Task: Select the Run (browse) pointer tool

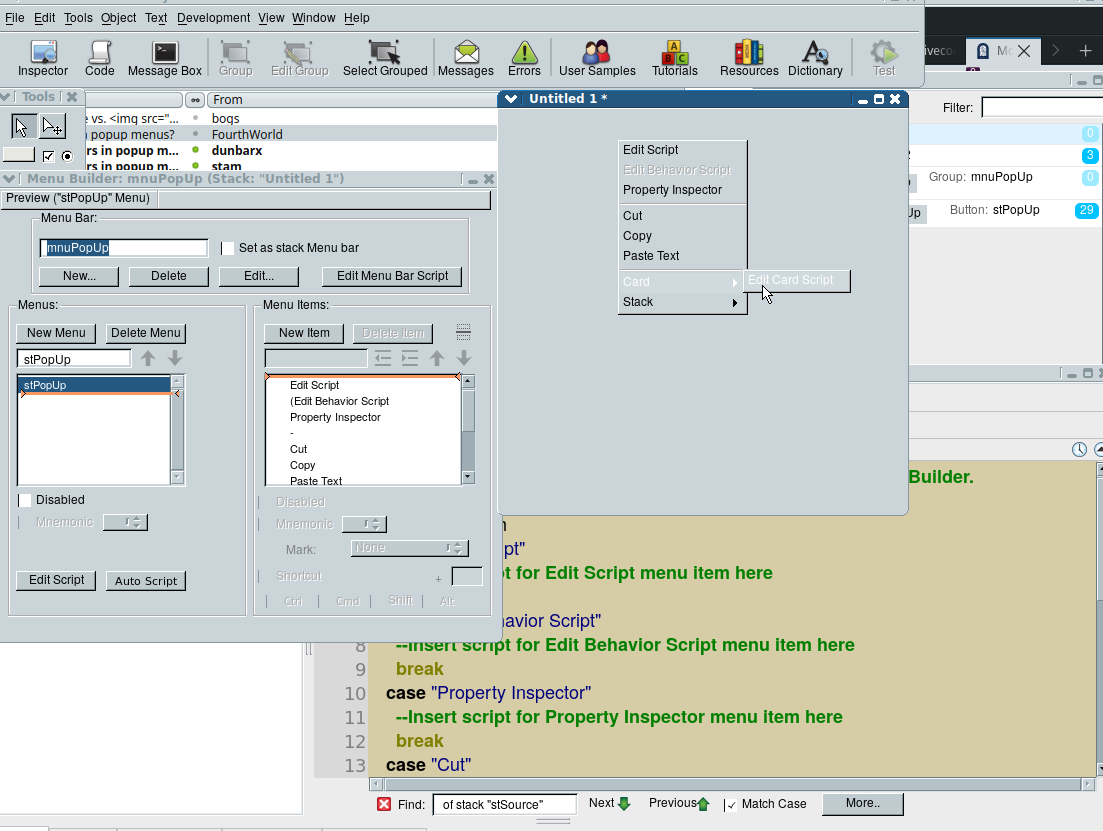Action: [x=22, y=126]
